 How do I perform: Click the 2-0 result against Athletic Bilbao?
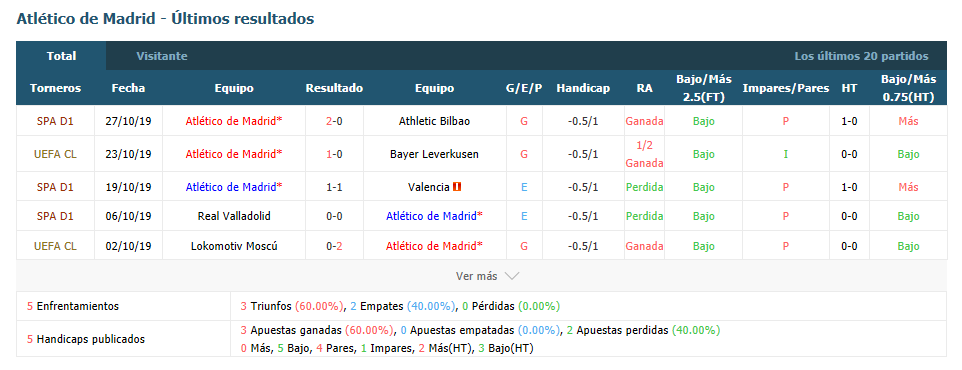point(334,121)
